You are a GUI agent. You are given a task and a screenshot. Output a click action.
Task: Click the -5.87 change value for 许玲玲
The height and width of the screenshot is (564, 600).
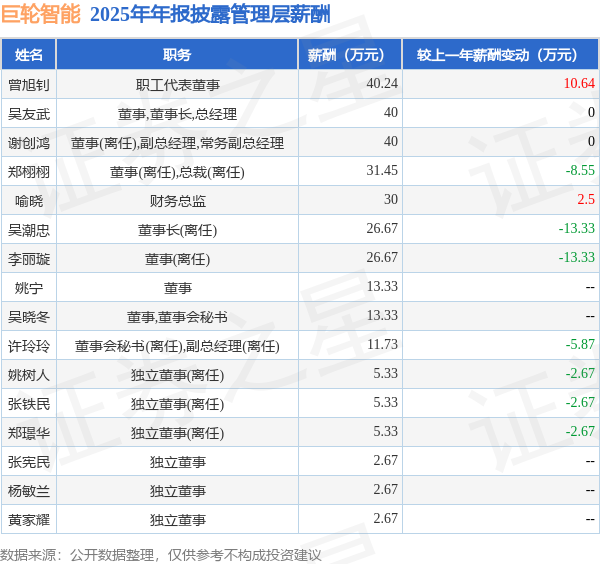pyautogui.click(x=580, y=344)
